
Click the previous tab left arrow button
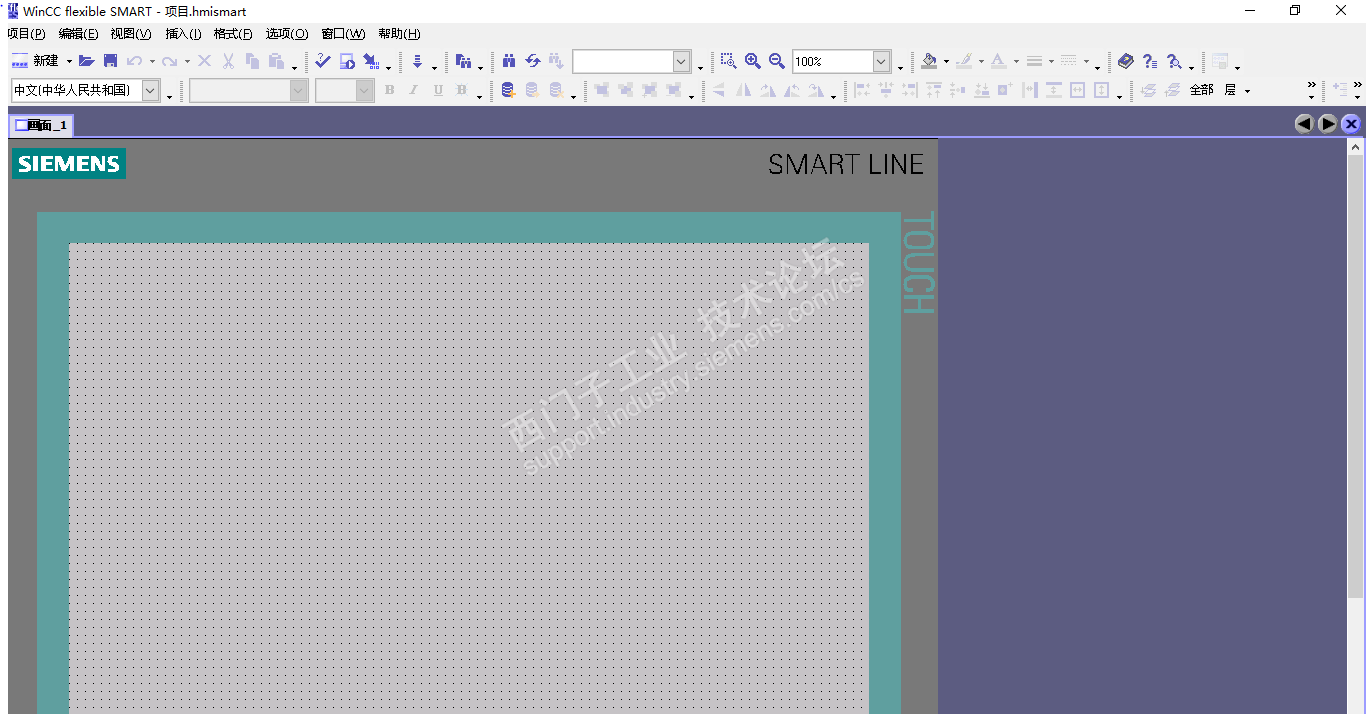tap(1304, 124)
